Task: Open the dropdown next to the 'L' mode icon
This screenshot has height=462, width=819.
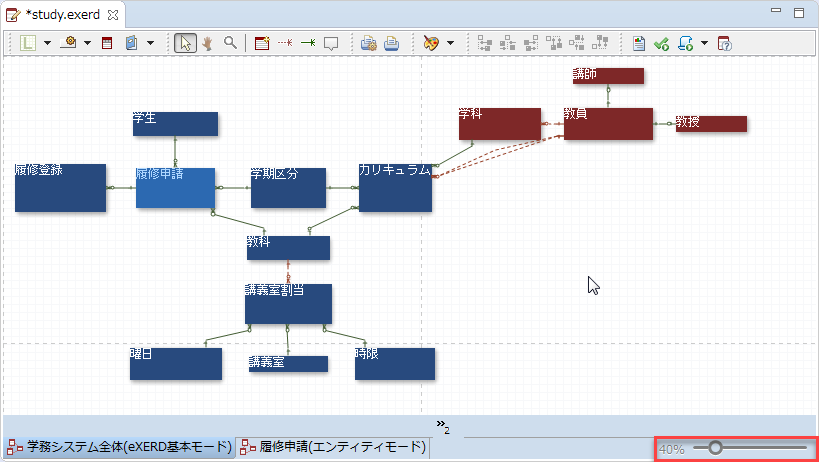Action: (47, 43)
